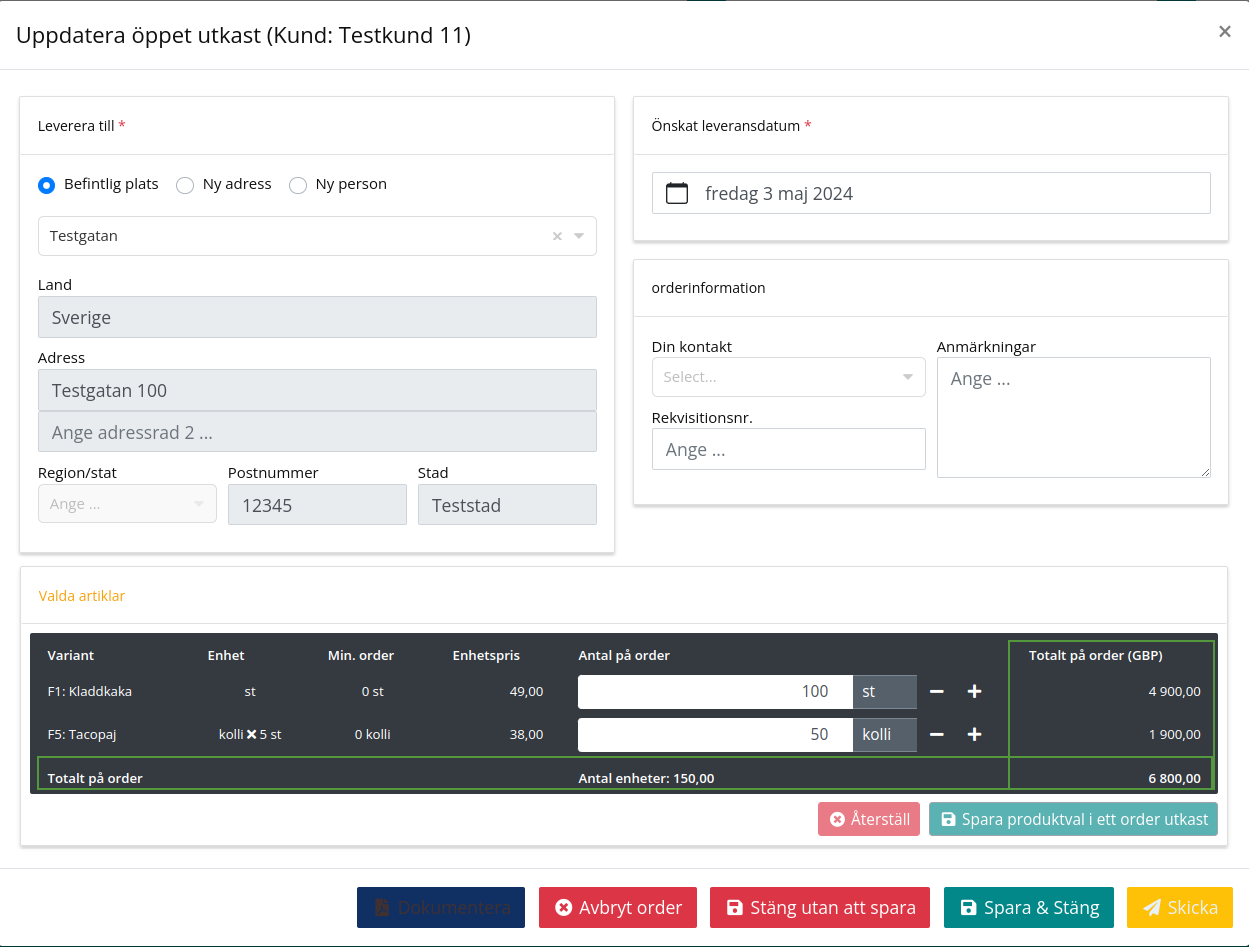The width and height of the screenshot is (1249, 947).
Task: Choose Ny adress as delivery option
Action: pos(184,185)
